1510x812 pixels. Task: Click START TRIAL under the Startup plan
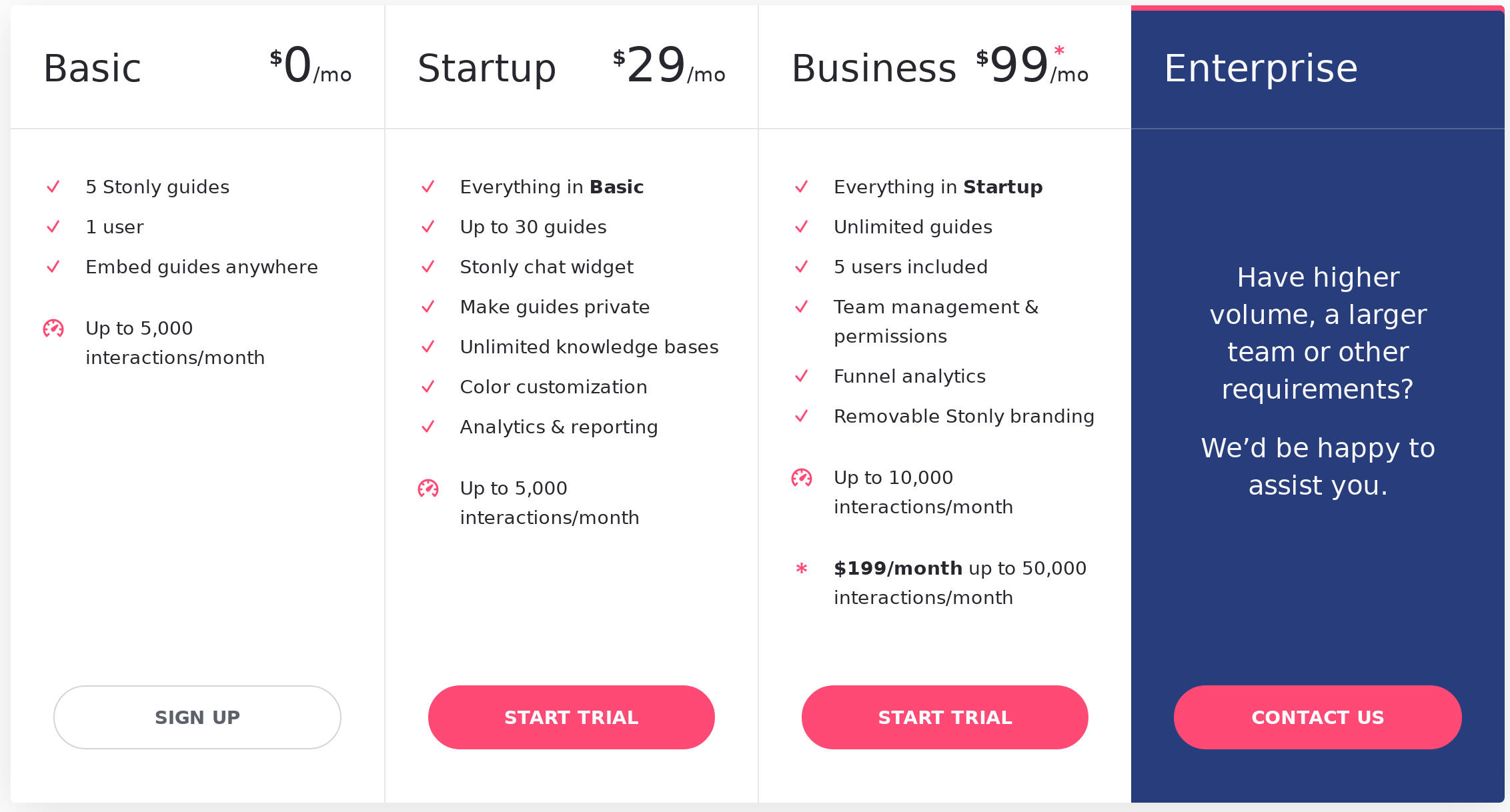(572, 717)
